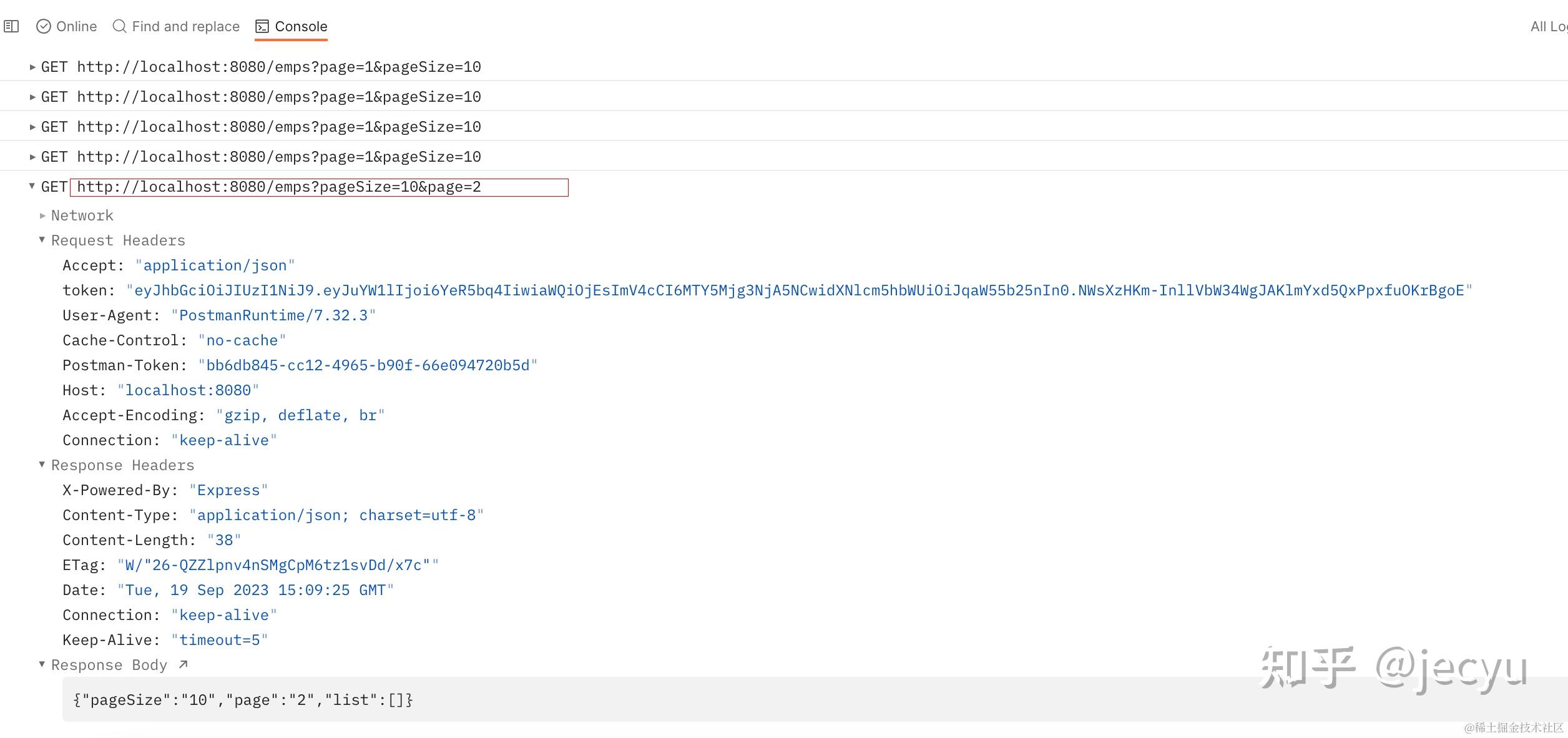Open the Console tab
Viewport: 1568px width, 738px height.
click(301, 26)
